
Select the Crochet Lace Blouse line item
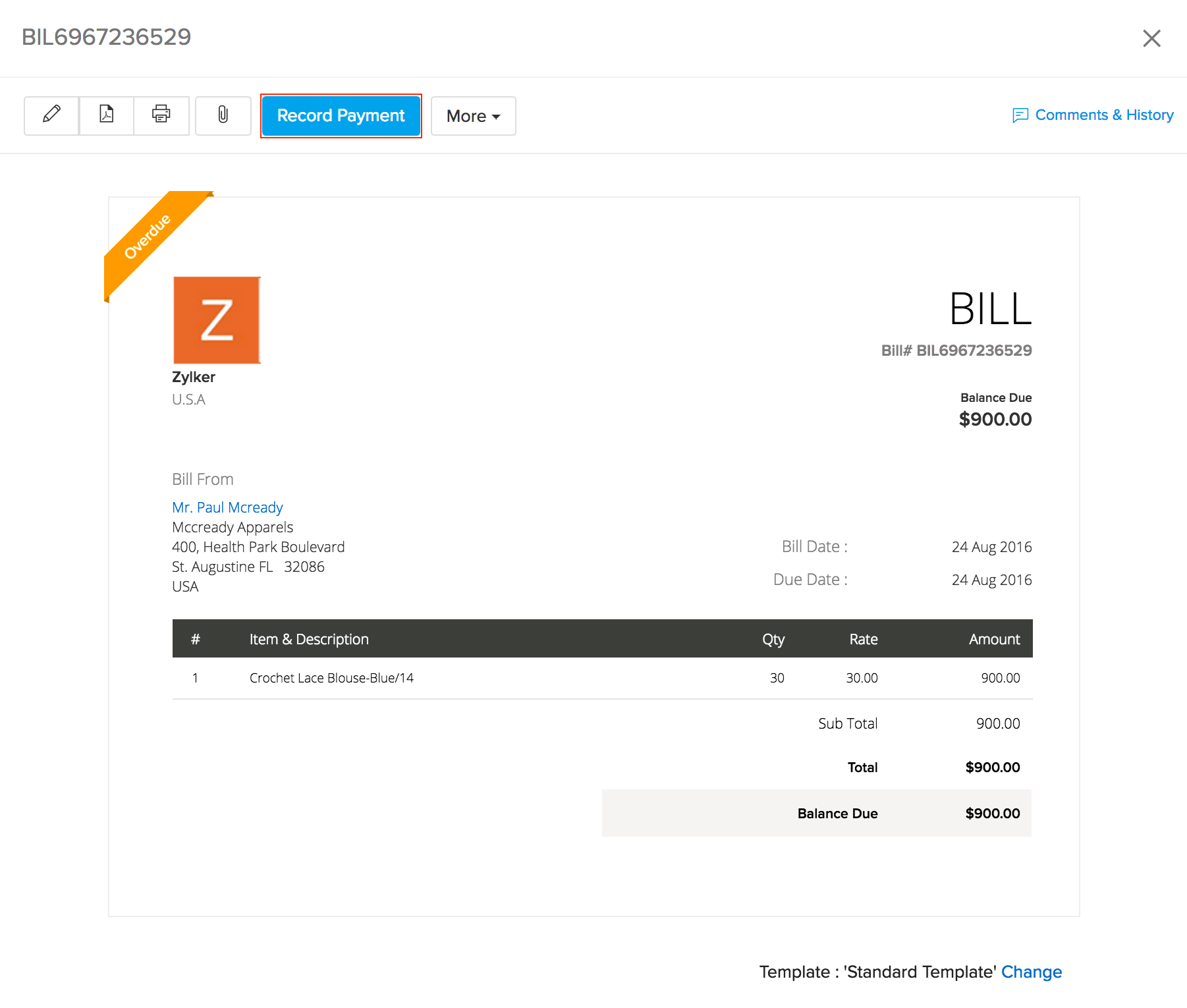pyautogui.click(x=331, y=677)
